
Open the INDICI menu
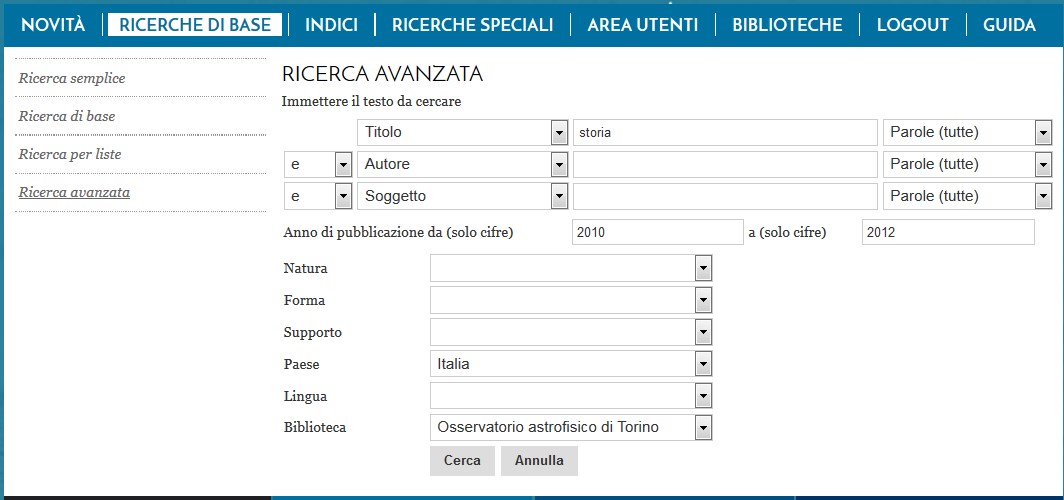click(x=331, y=25)
